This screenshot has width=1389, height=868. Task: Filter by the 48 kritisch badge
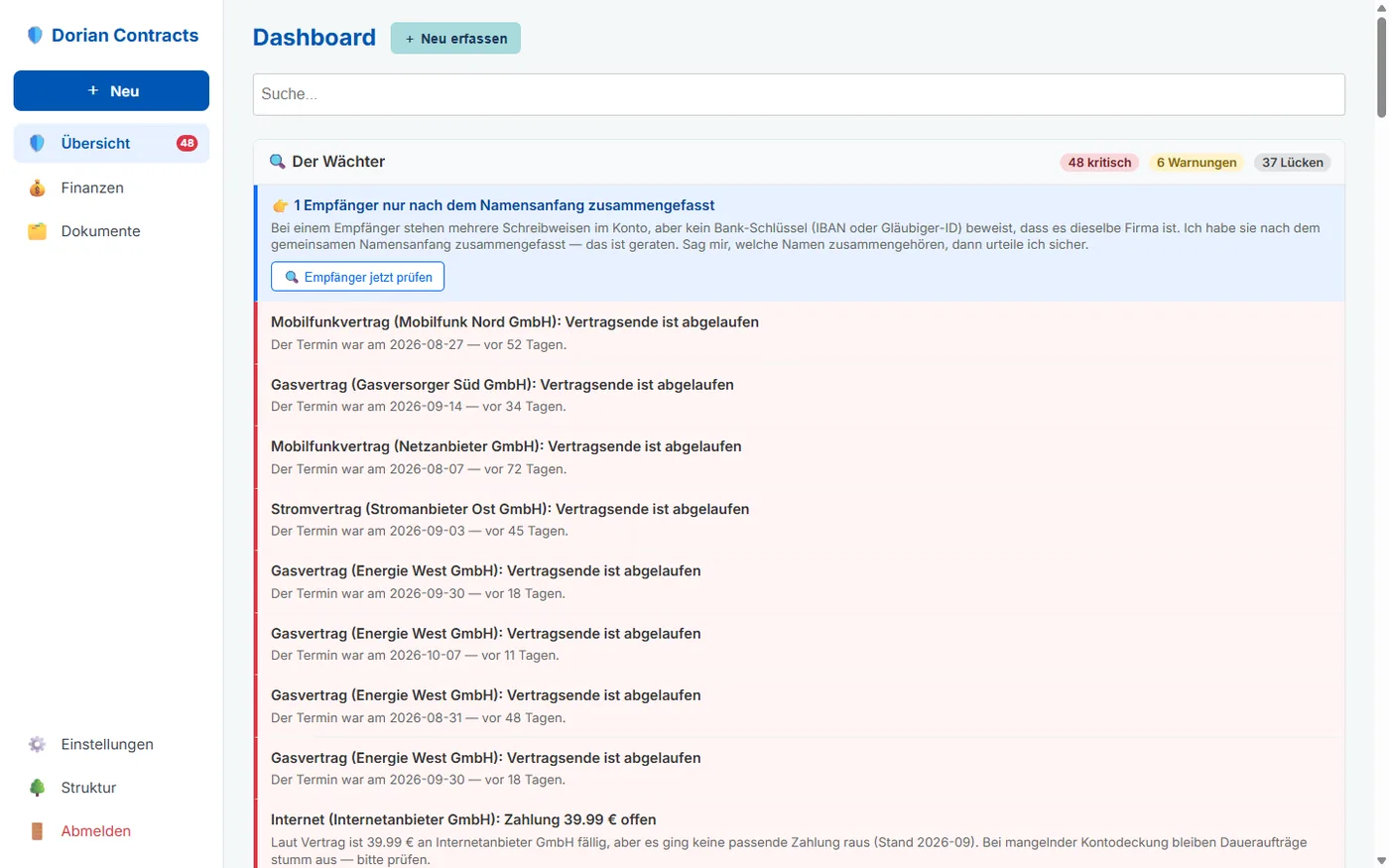[1099, 162]
